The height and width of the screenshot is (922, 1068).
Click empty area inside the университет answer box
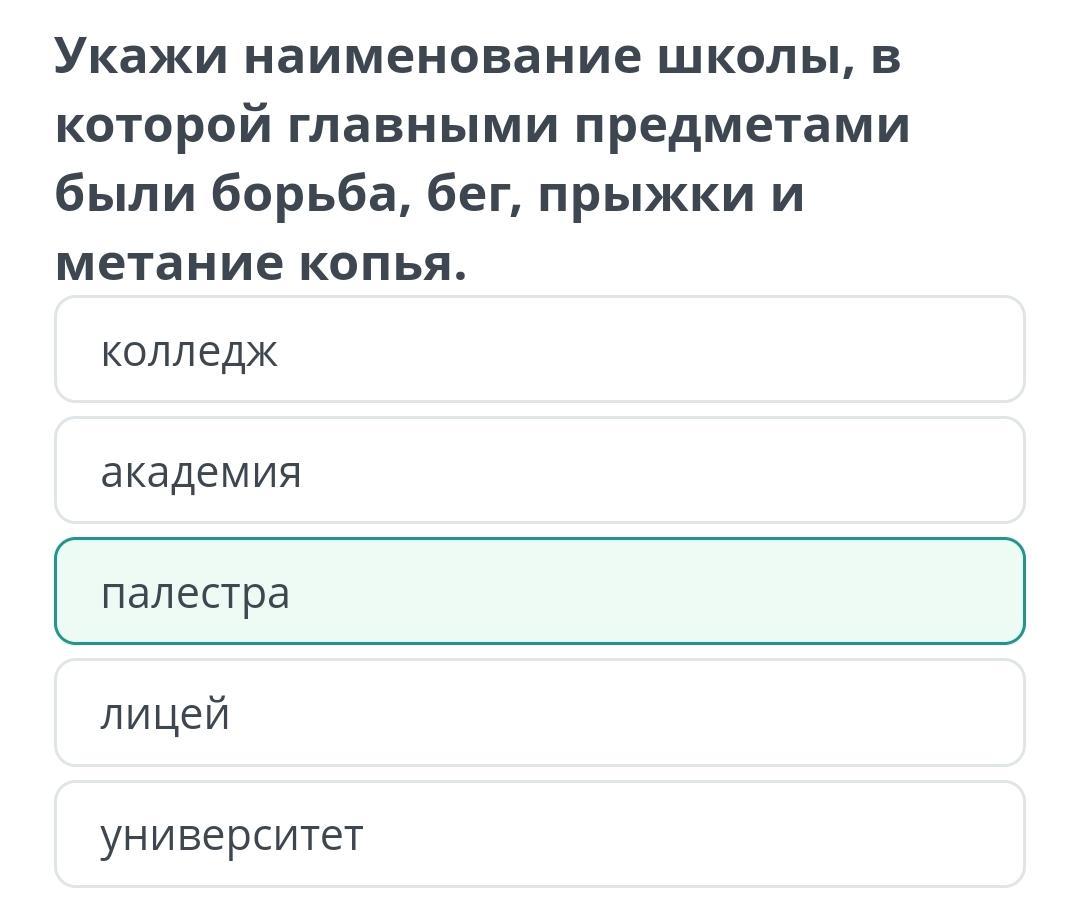tap(681, 834)
